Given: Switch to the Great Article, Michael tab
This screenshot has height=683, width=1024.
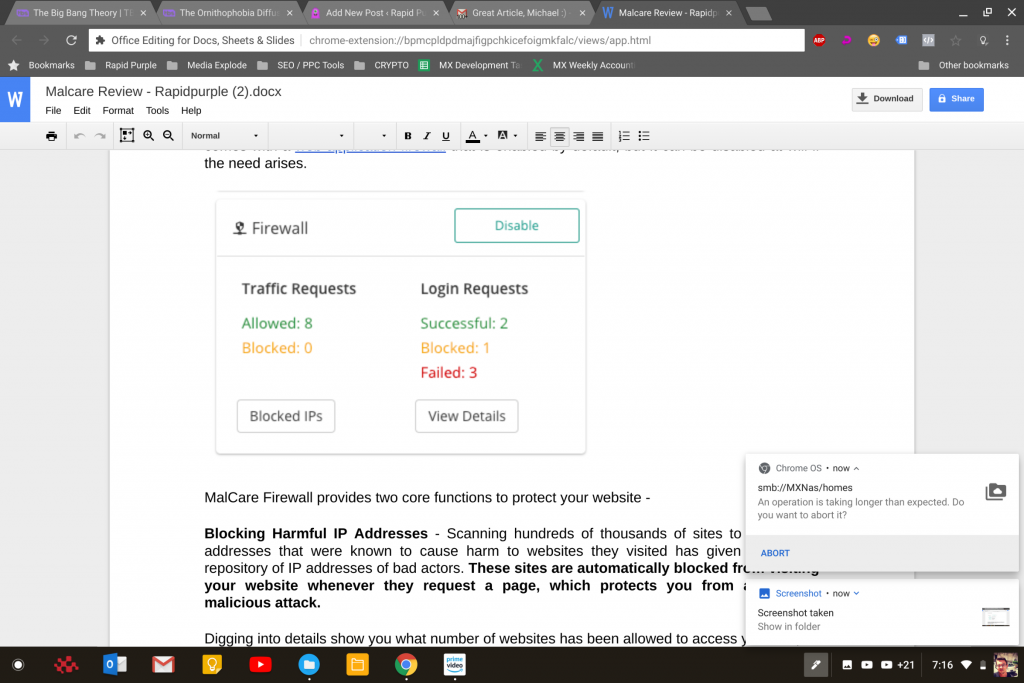Looking at the screenshot, I should 520,13.
